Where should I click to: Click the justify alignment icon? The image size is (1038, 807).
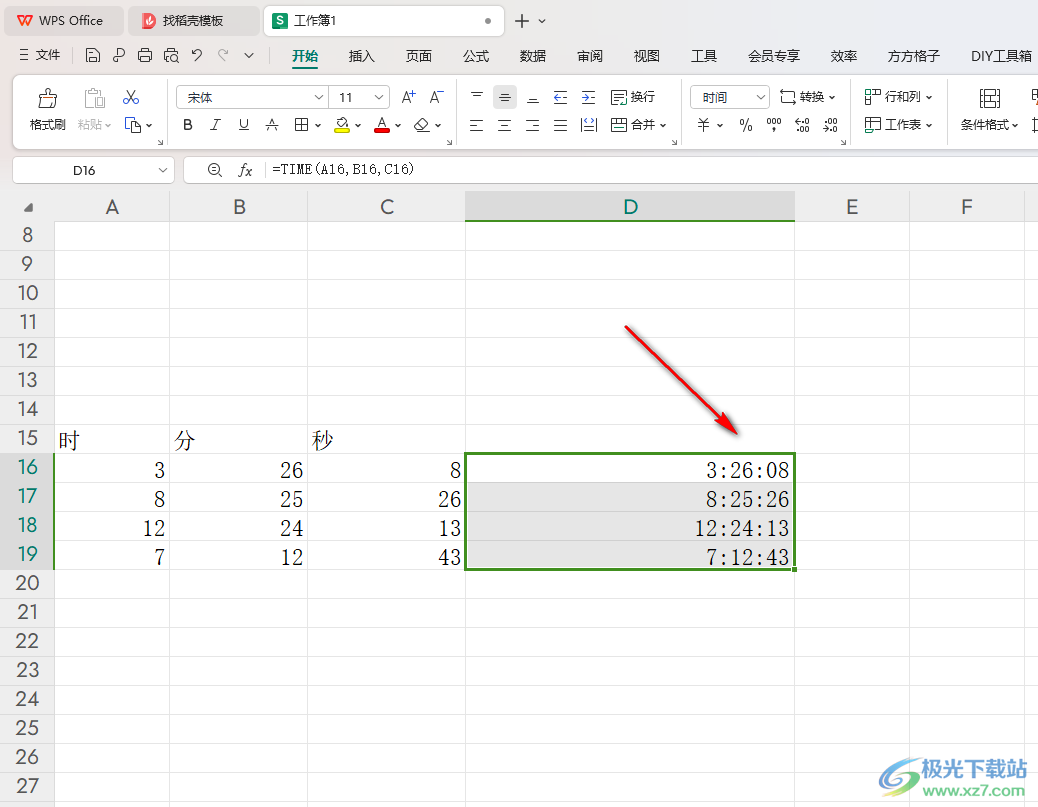click(561, 124)
